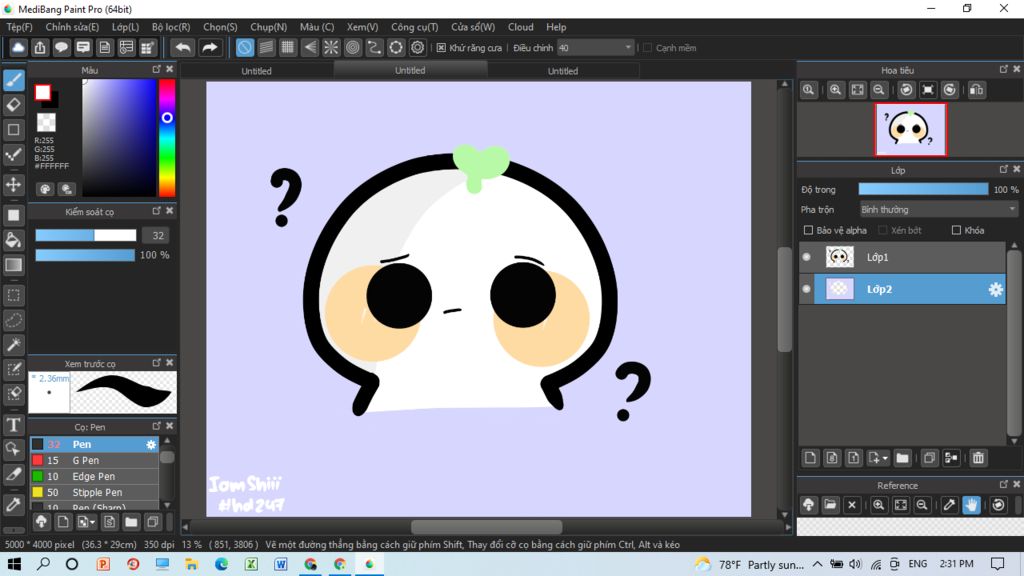The image size is (1024, 576).
Task: Add a layer folder
Action: point(903,458)
